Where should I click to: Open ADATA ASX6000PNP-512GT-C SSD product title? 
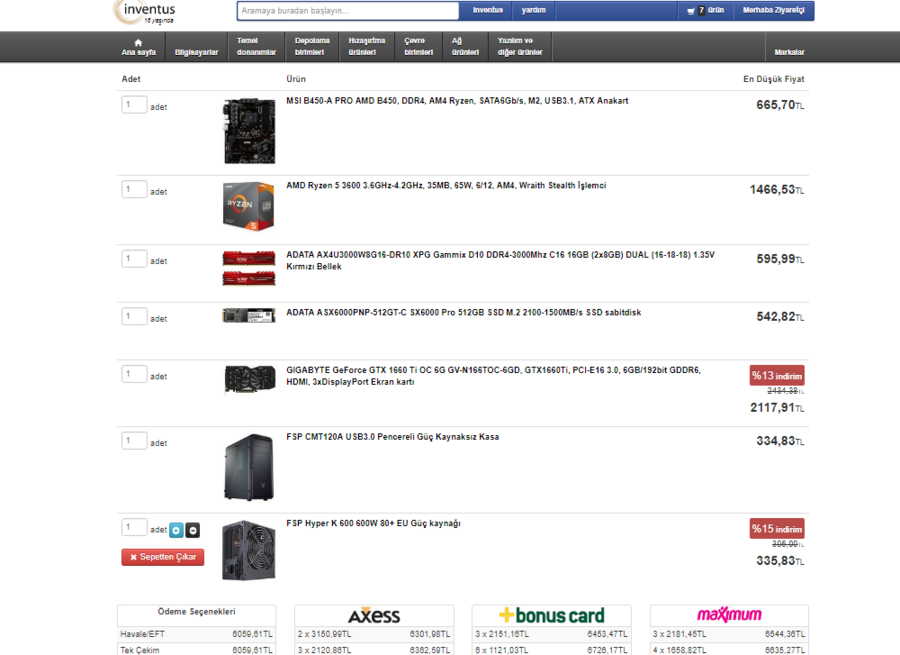(x=464, y=312)
